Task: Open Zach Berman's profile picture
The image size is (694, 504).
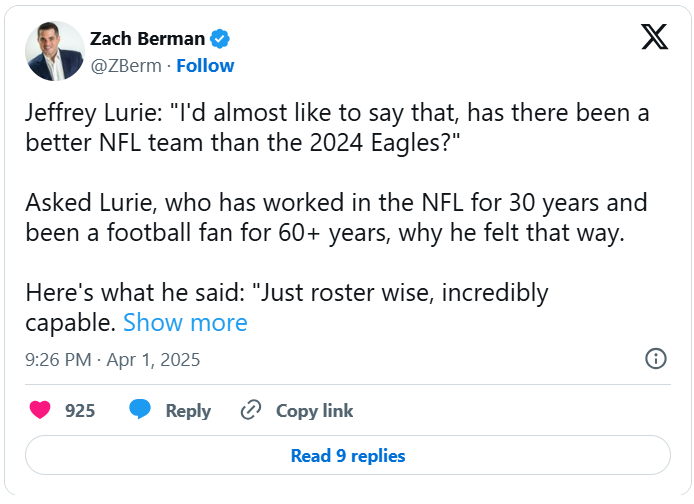Action: [x=55, y=51]
